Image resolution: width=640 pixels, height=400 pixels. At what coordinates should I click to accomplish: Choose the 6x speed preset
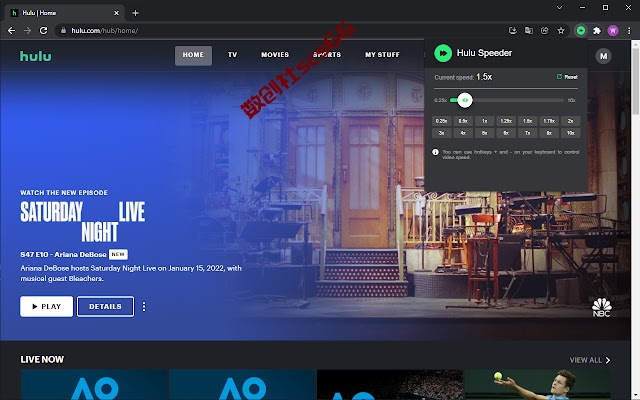click(x=506, y=133)
